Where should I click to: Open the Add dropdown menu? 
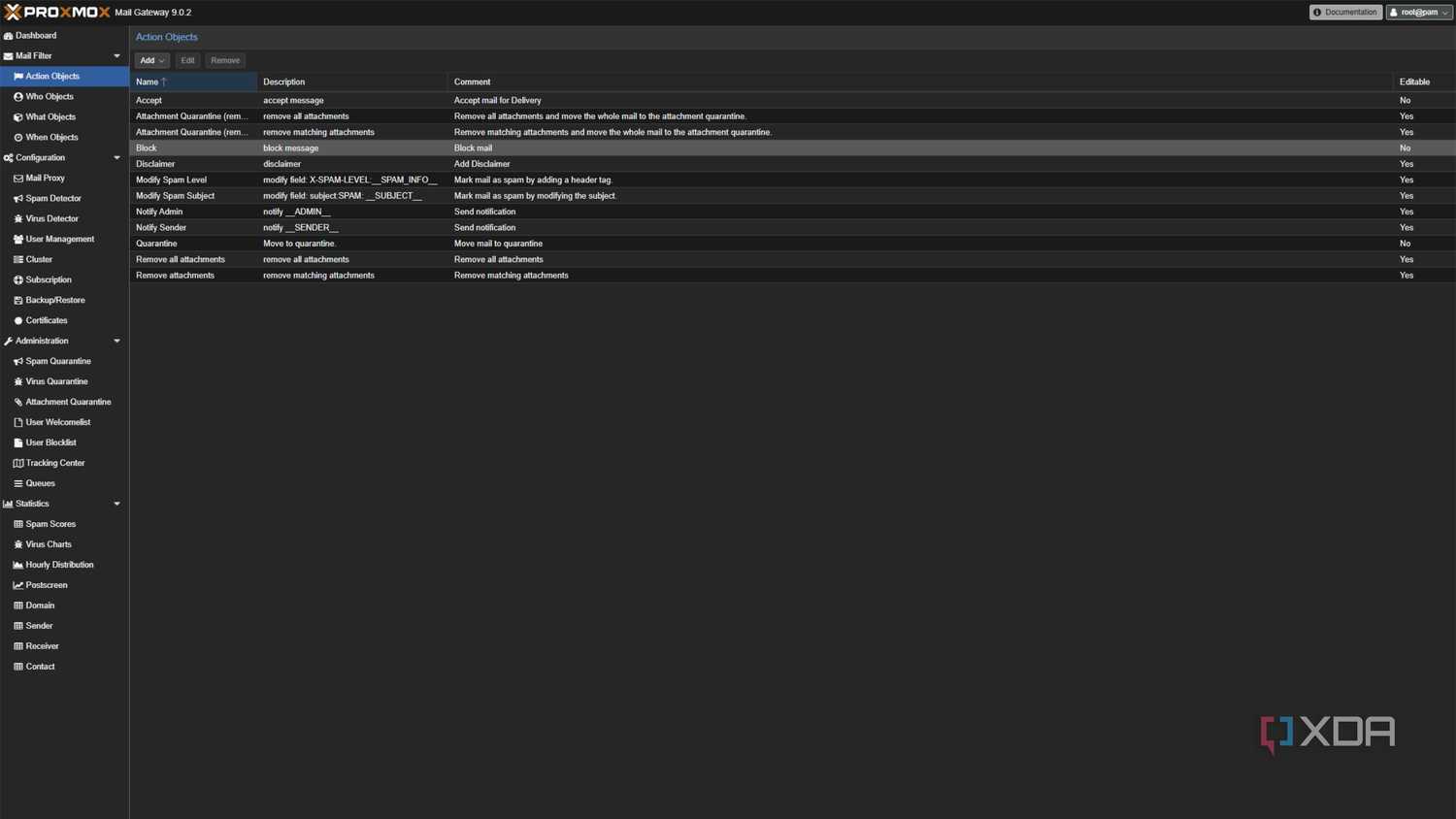click(x=151, y=60)
